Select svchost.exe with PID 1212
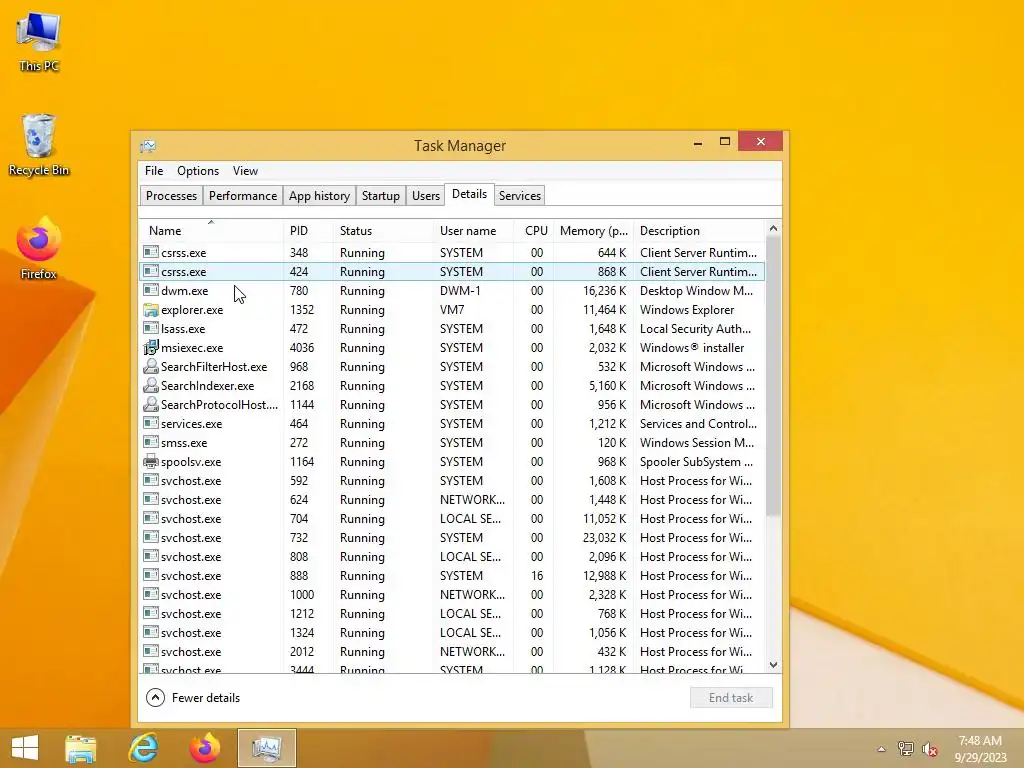This screenshot has width=1024, height=768. click(451, 614)
